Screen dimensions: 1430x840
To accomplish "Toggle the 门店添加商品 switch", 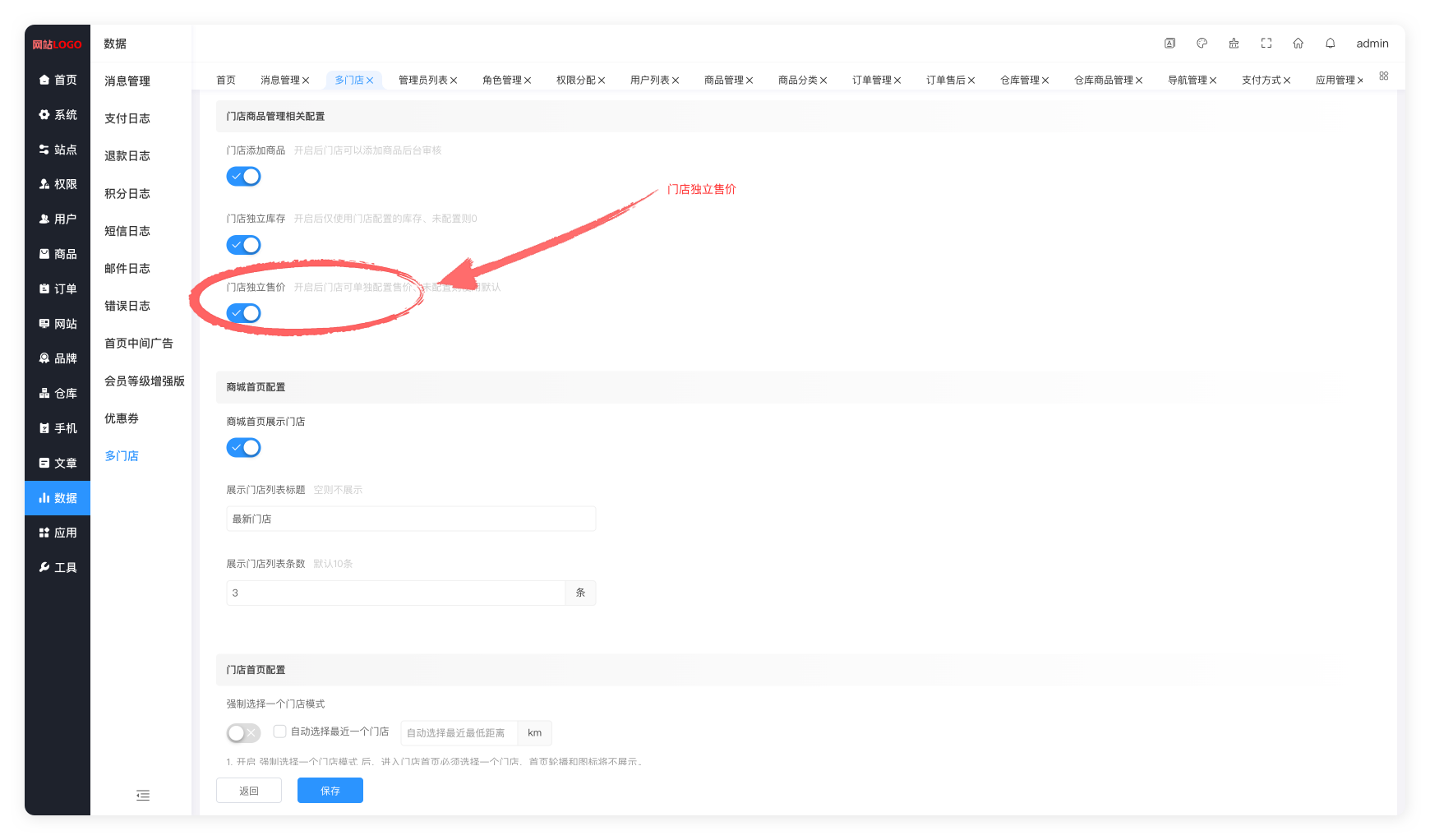I will point(243,176).
